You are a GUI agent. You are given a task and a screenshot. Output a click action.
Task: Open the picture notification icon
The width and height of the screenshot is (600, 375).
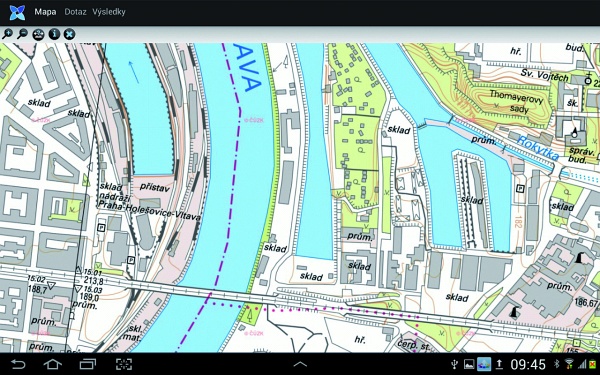[x=469, y=364]
